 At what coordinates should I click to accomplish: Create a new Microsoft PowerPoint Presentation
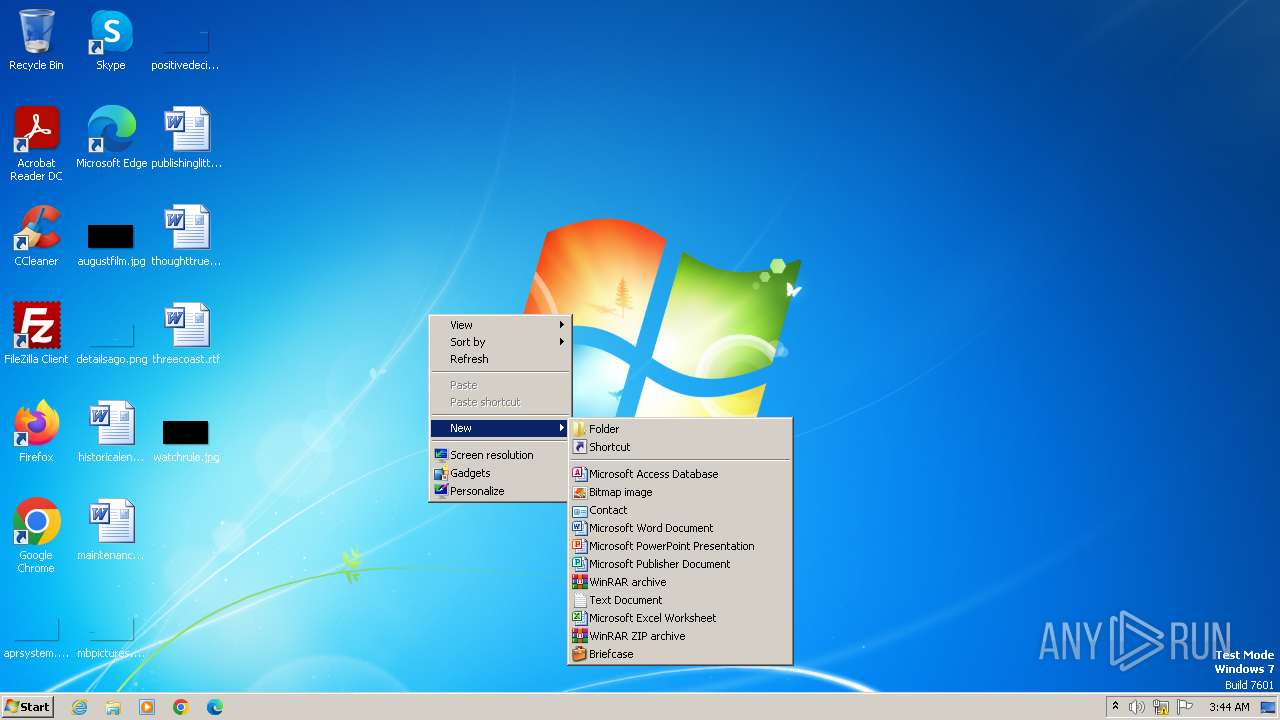pos(680,546)
